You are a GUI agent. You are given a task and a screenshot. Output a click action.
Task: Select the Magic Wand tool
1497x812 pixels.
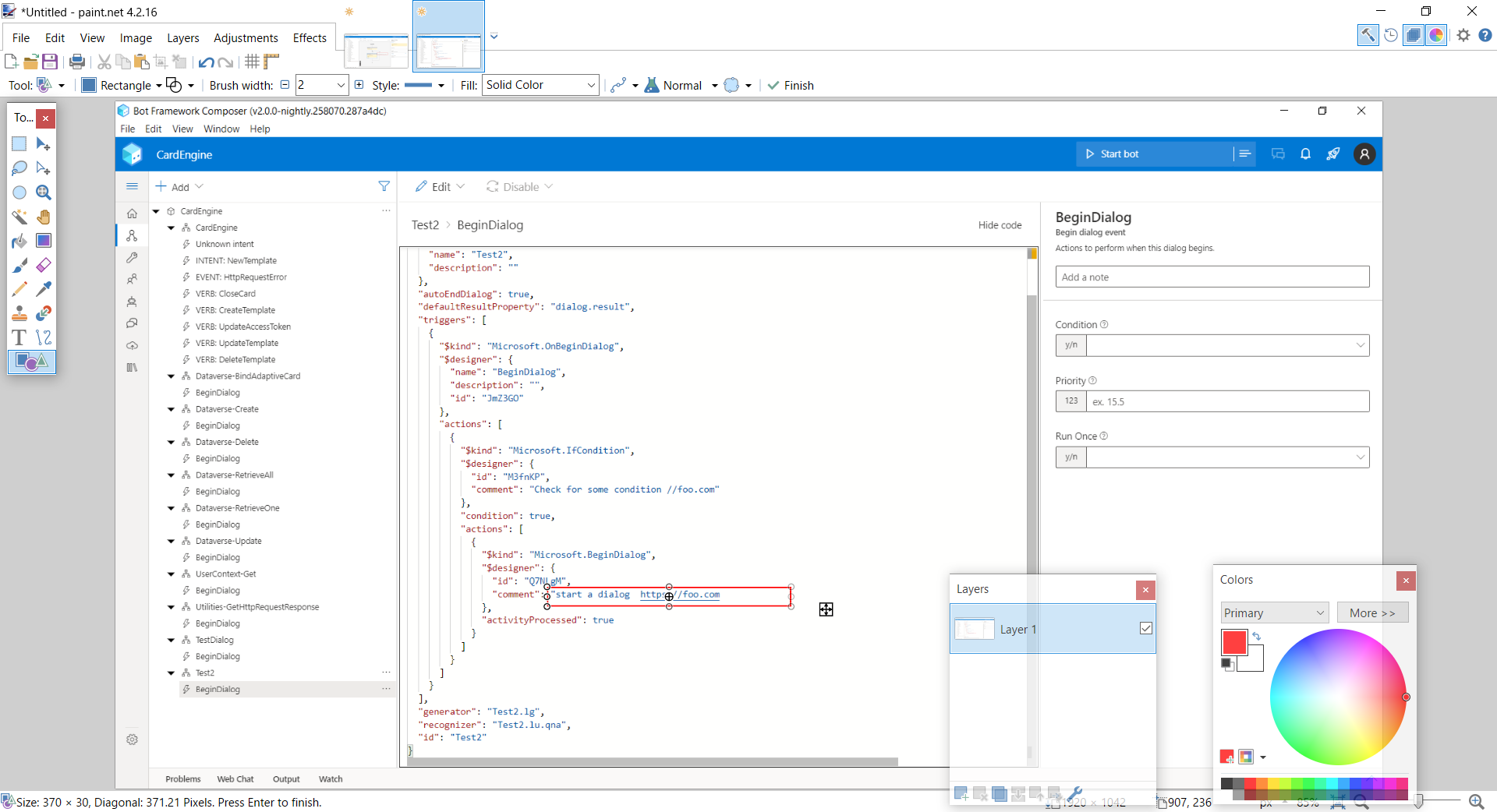click(x=19, y=217)
